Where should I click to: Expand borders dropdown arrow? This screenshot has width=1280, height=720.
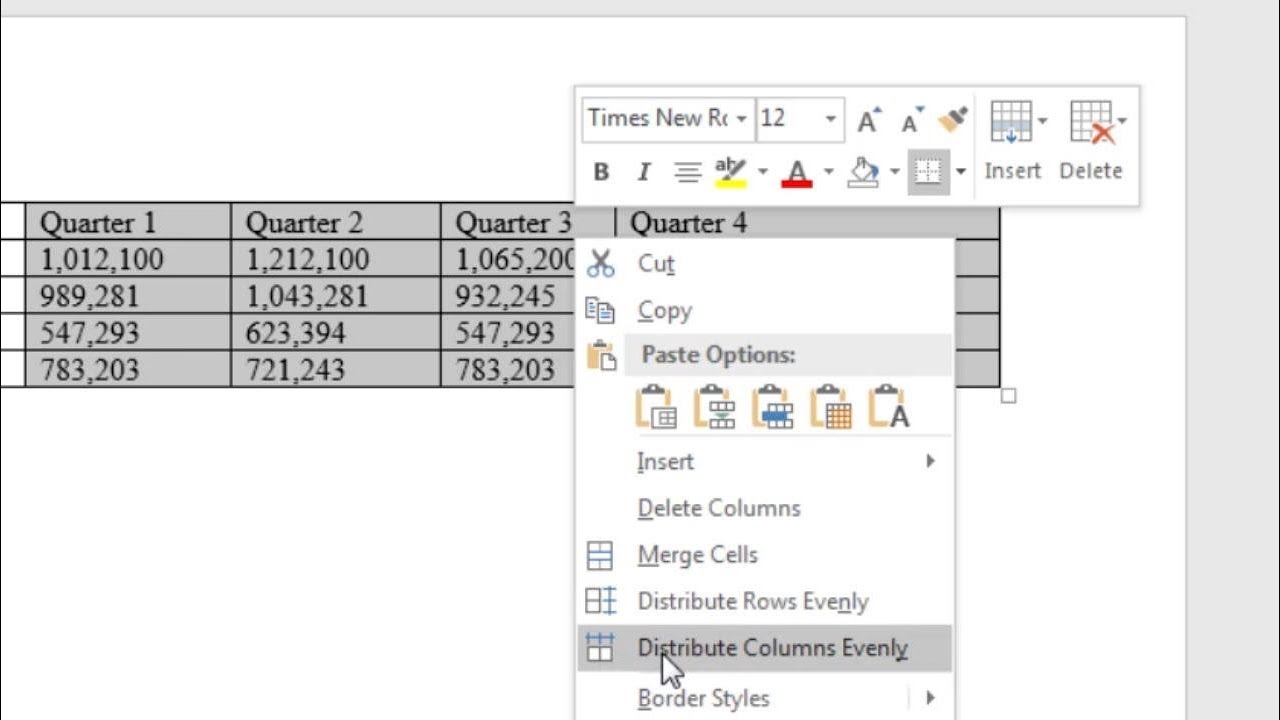961,172
